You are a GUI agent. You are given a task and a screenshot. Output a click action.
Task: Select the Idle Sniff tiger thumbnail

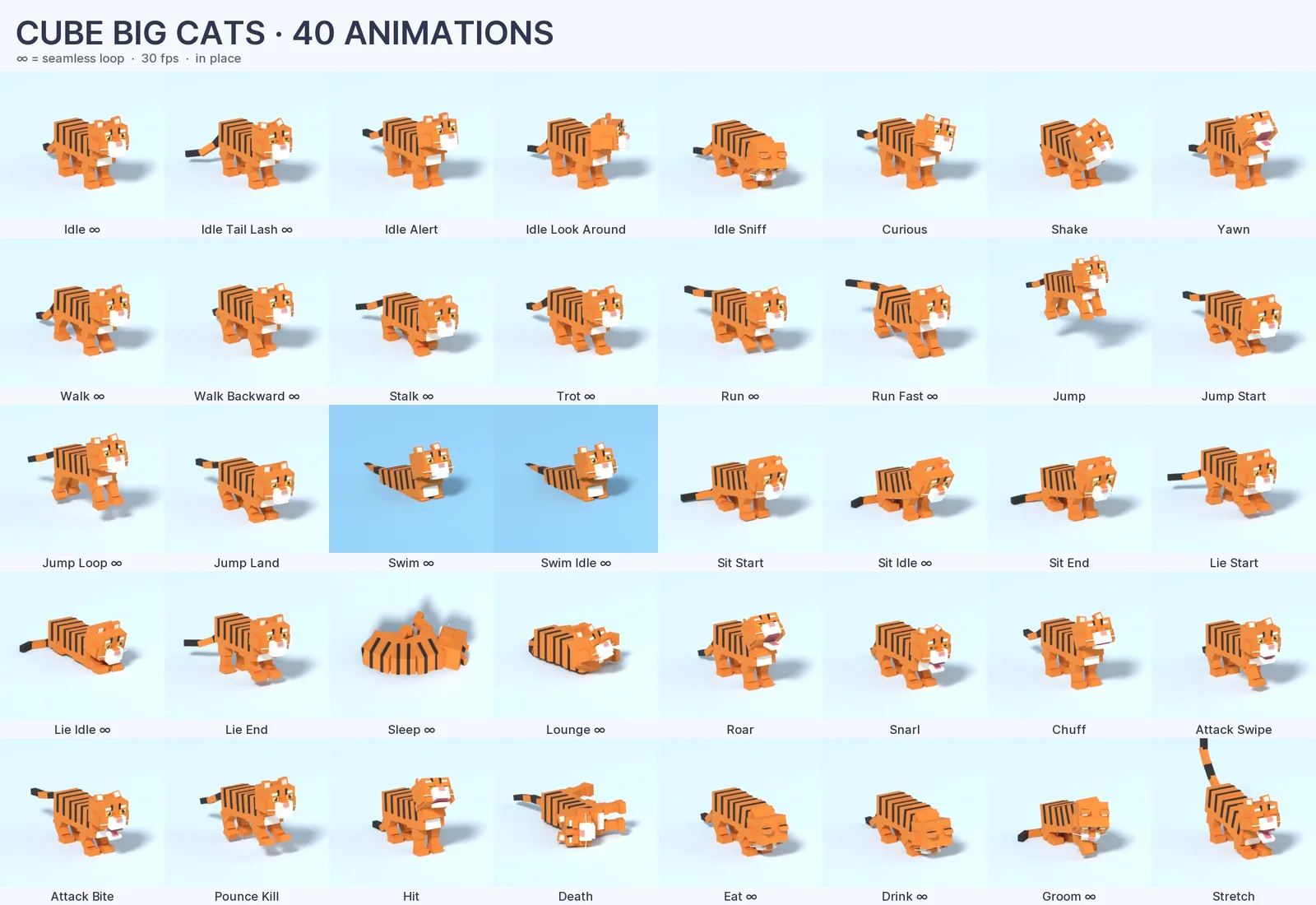[x=740, y=146]
